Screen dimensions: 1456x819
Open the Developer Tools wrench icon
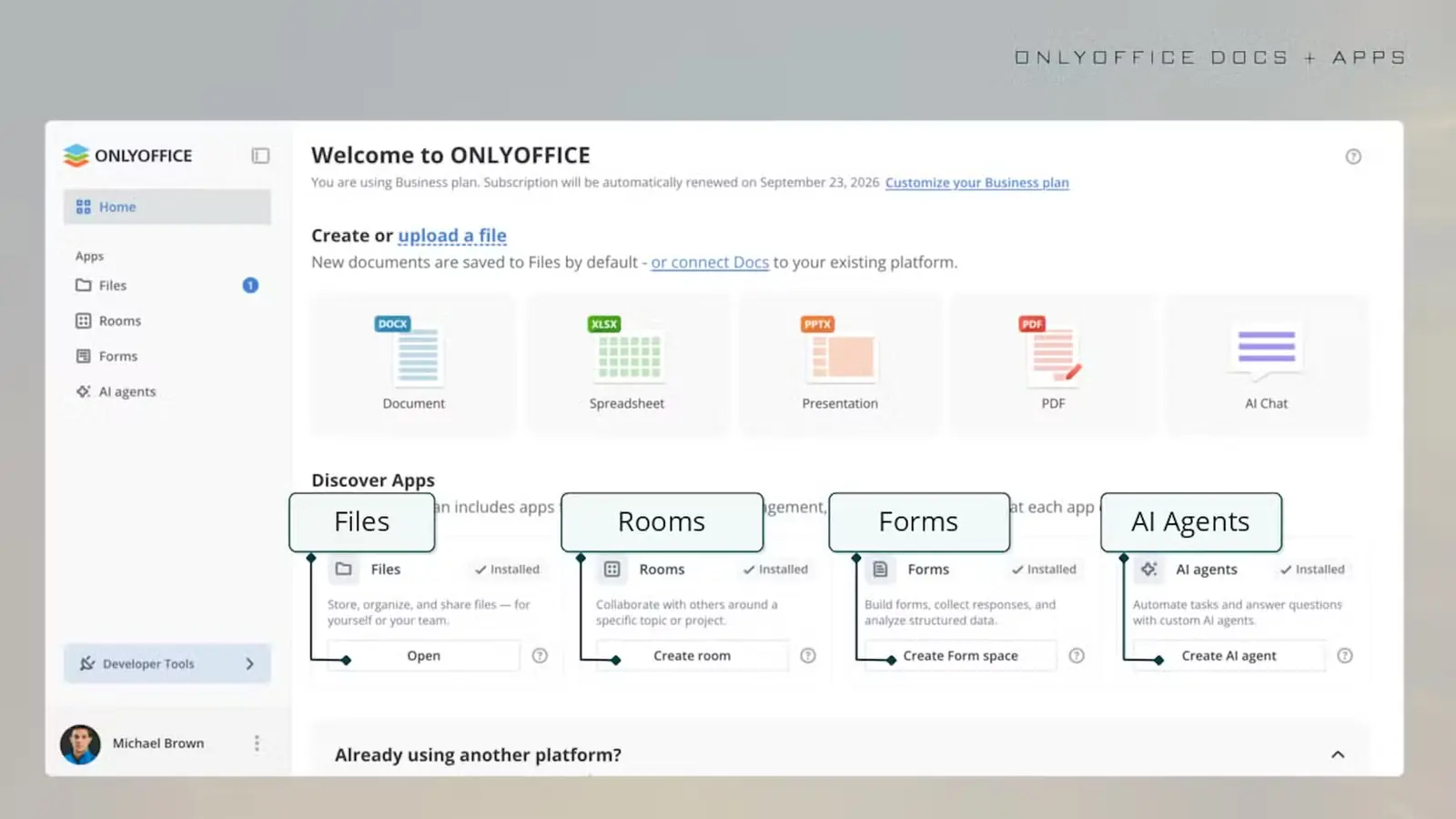87,663
